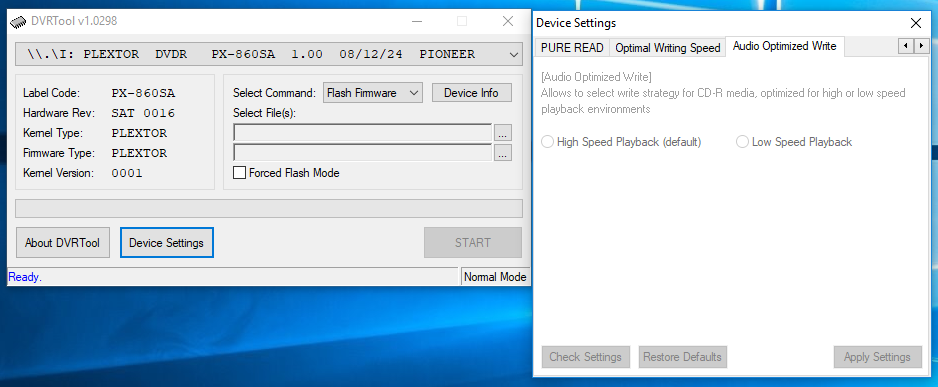Click the Ready. status text
Image resolution: width=938 pixels, height=387 pixels.
click(25, 277)
